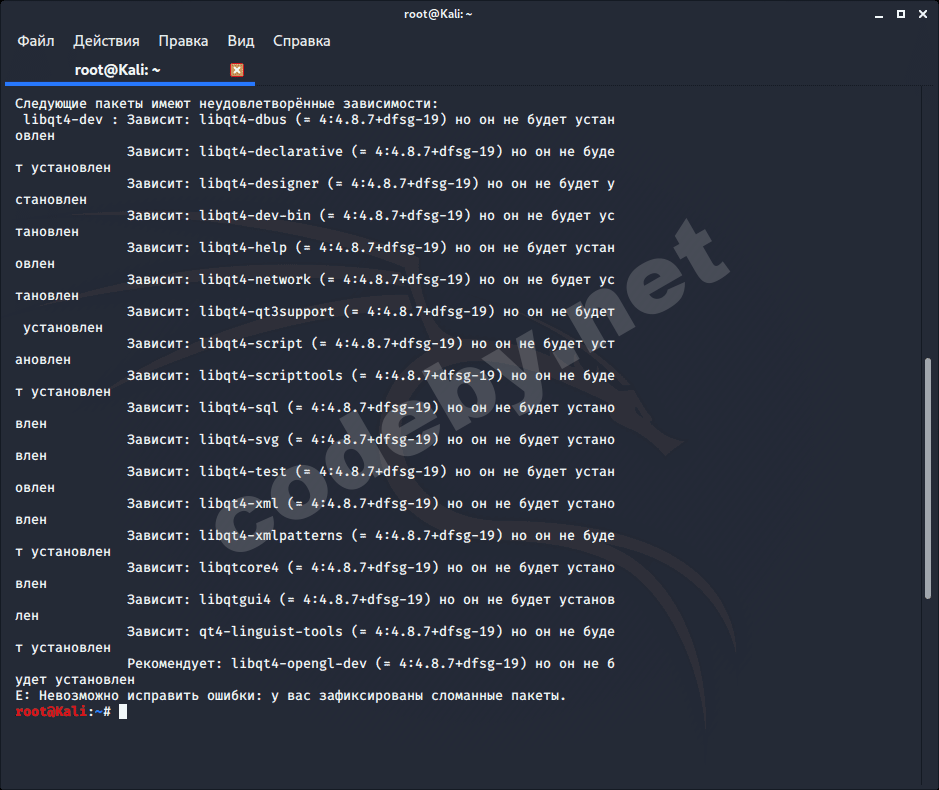The height and width of the screenshot is (790, 939).
Task: Click 'libqtgui4' dependency text
Action: point(235,600)
